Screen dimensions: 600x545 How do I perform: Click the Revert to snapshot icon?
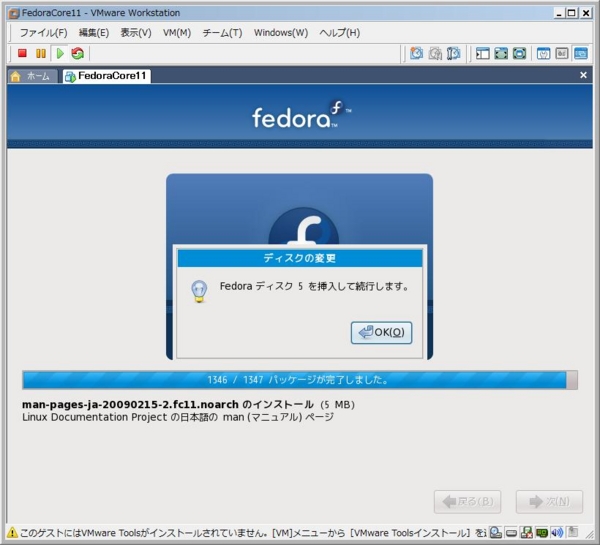click(x=435, y=53)
